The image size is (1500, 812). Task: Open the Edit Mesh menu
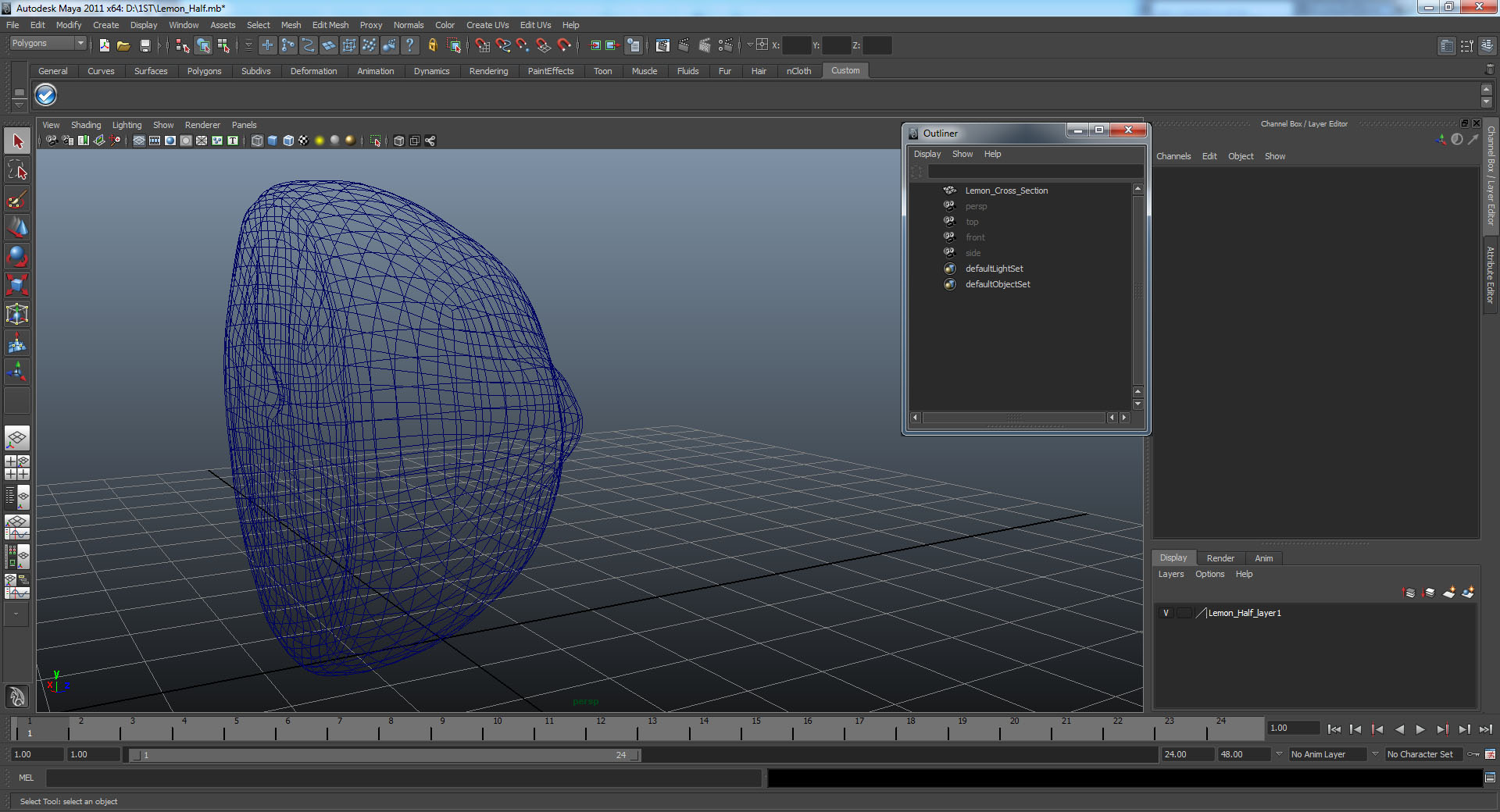(x=330, y=25)
